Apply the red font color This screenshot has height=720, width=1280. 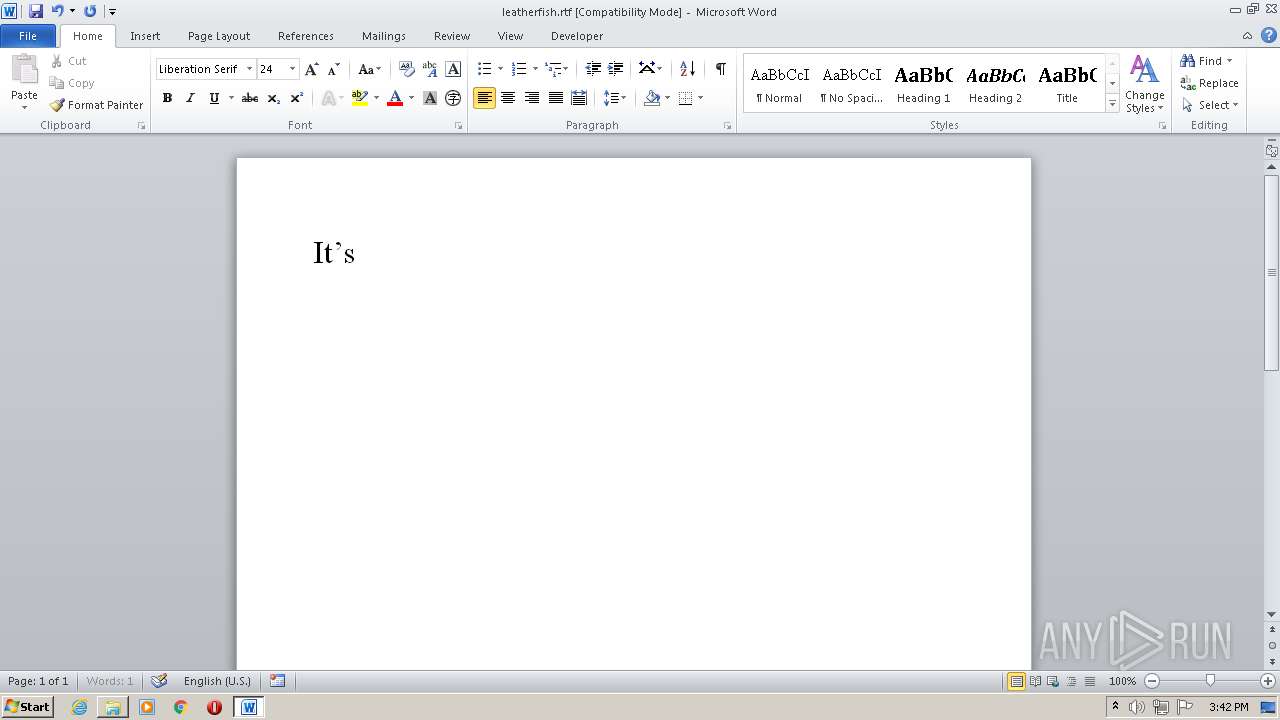(x=395, y=98)
